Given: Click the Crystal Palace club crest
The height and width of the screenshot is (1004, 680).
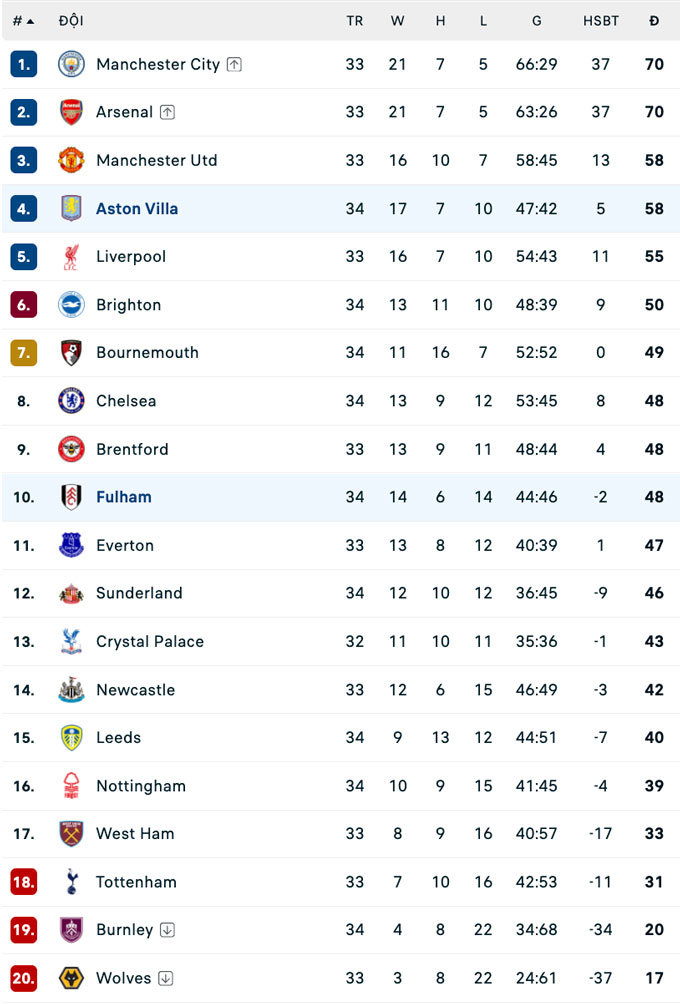Looking at the screenshot, I should coord(71,641).
